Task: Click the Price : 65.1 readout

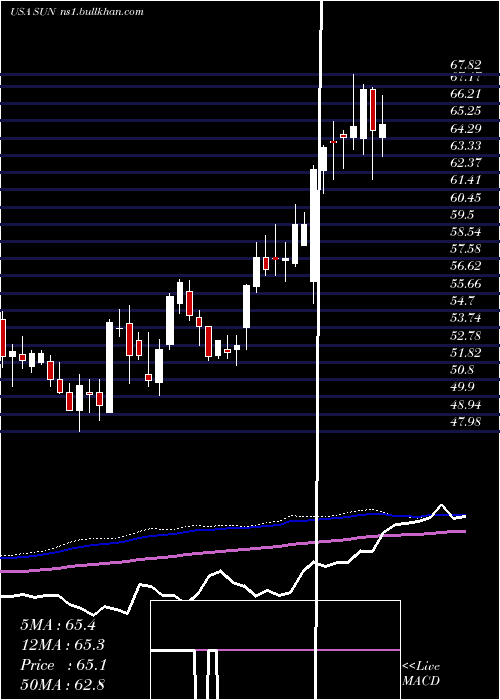Action: [x=63, y=665]
